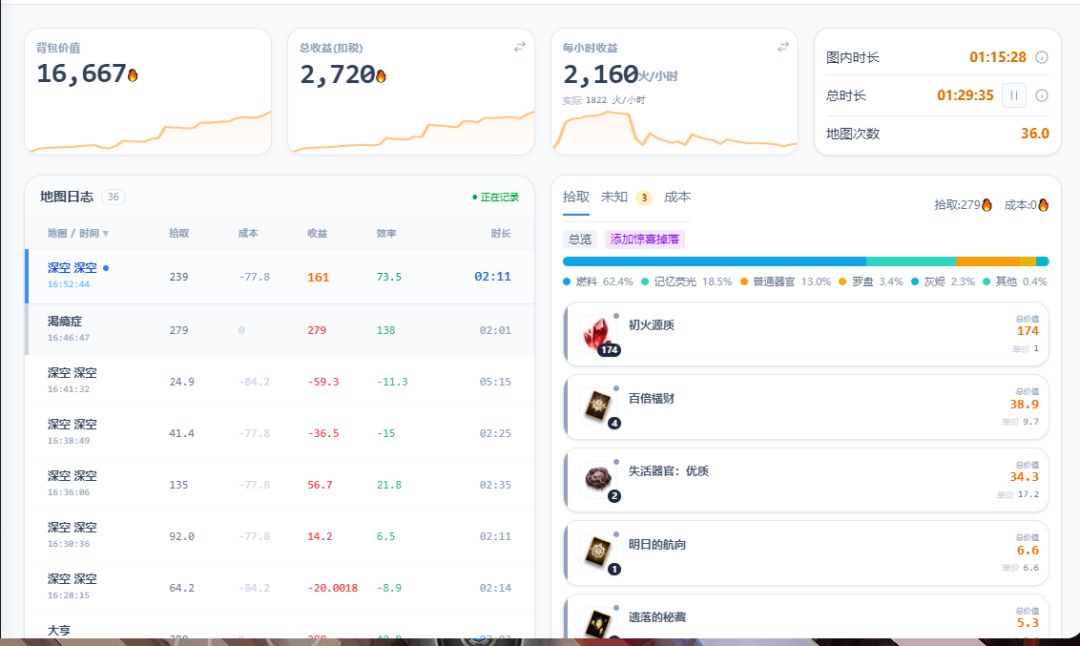Switch to the 成本 tab

[x=677, y=197]
